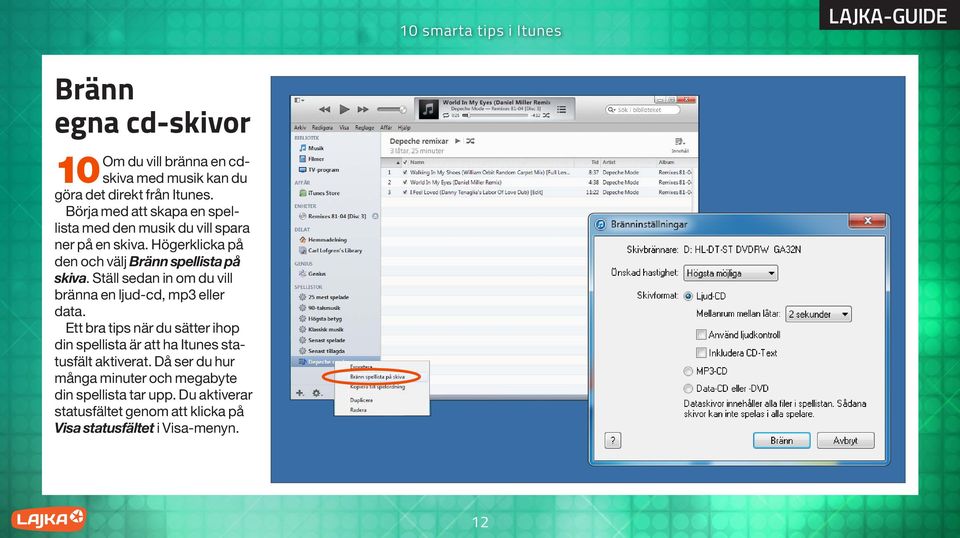Viewport: 960px width, 538px height.
Task: Click the help question mark button
Action: [x=613, y=441]
